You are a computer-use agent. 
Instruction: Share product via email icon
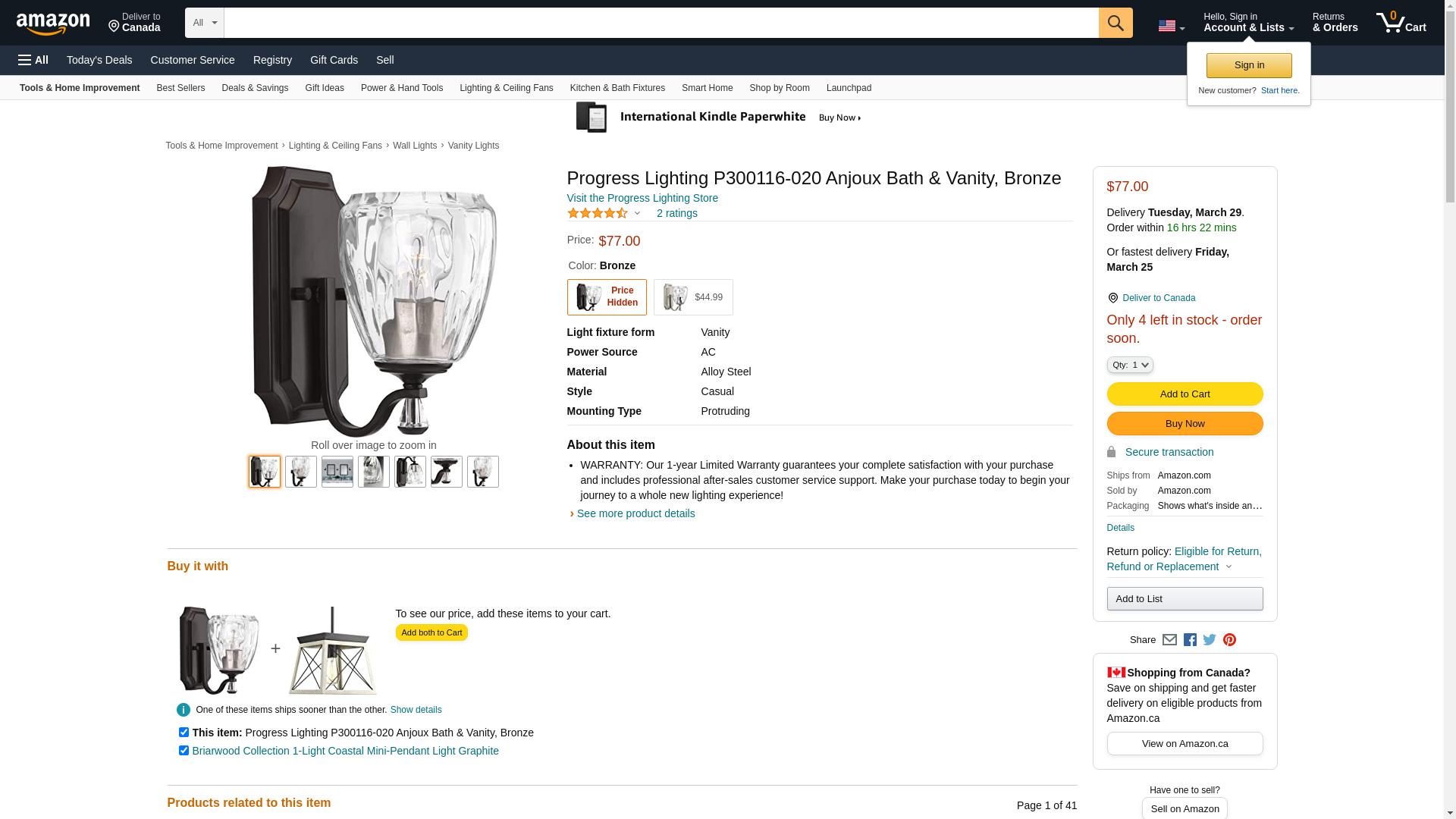click(1169, 640)
